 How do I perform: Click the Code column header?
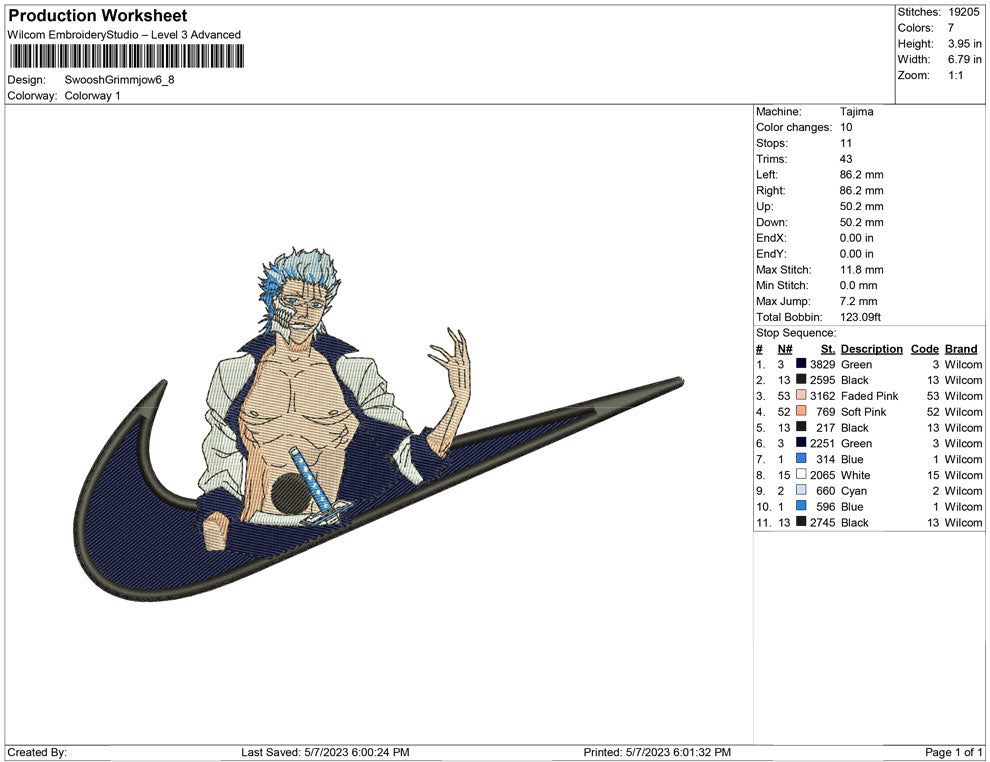click(x=925, y=349)
